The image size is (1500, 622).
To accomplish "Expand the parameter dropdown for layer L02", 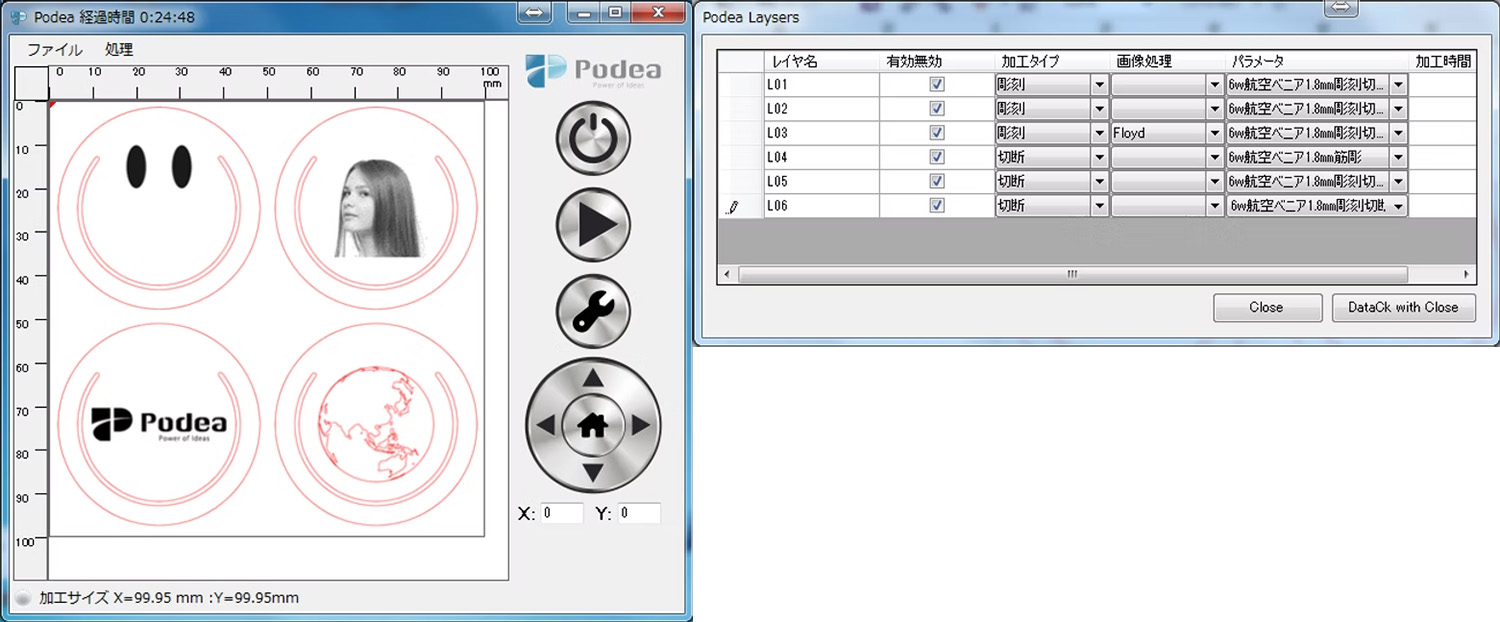I will (x=1398, y=109).
